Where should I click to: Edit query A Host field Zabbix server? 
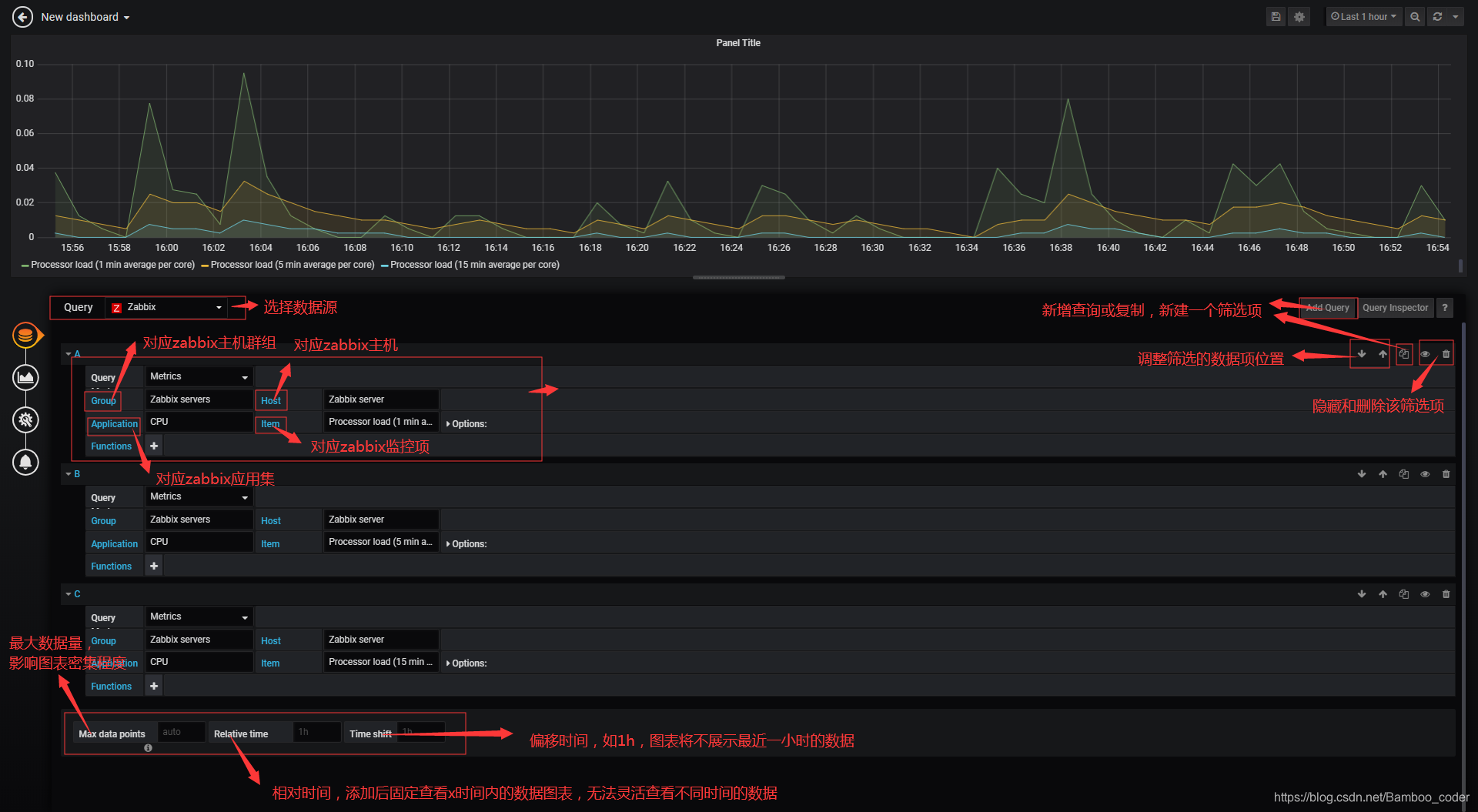click(x=381, y=399)
